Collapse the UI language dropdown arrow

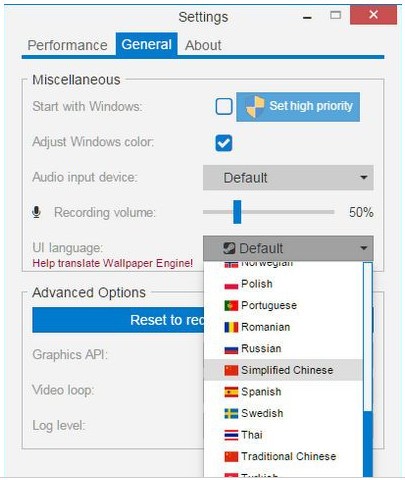[364, 248]
